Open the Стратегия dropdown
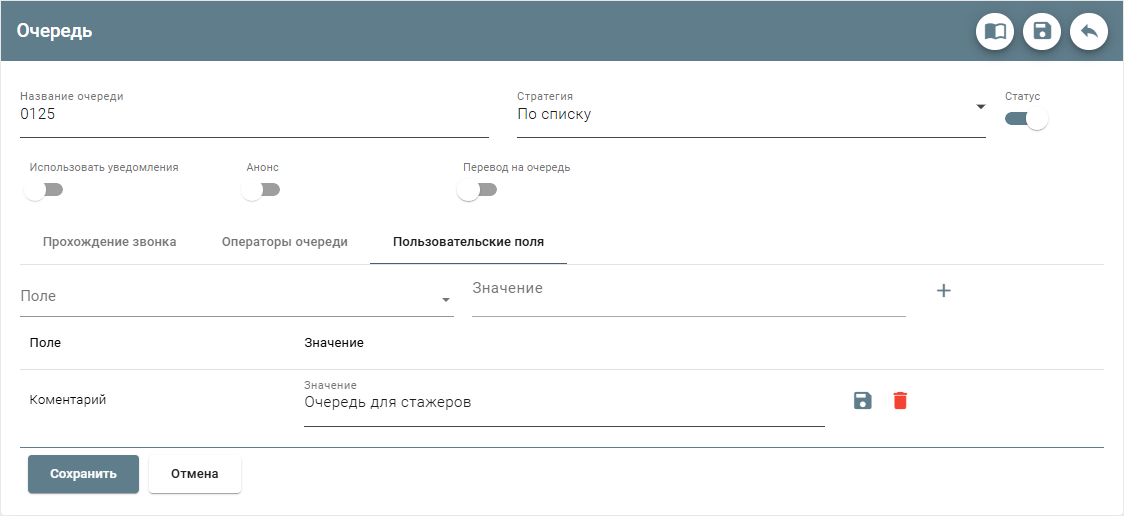1124x516 pixels. tap(751, 115)
